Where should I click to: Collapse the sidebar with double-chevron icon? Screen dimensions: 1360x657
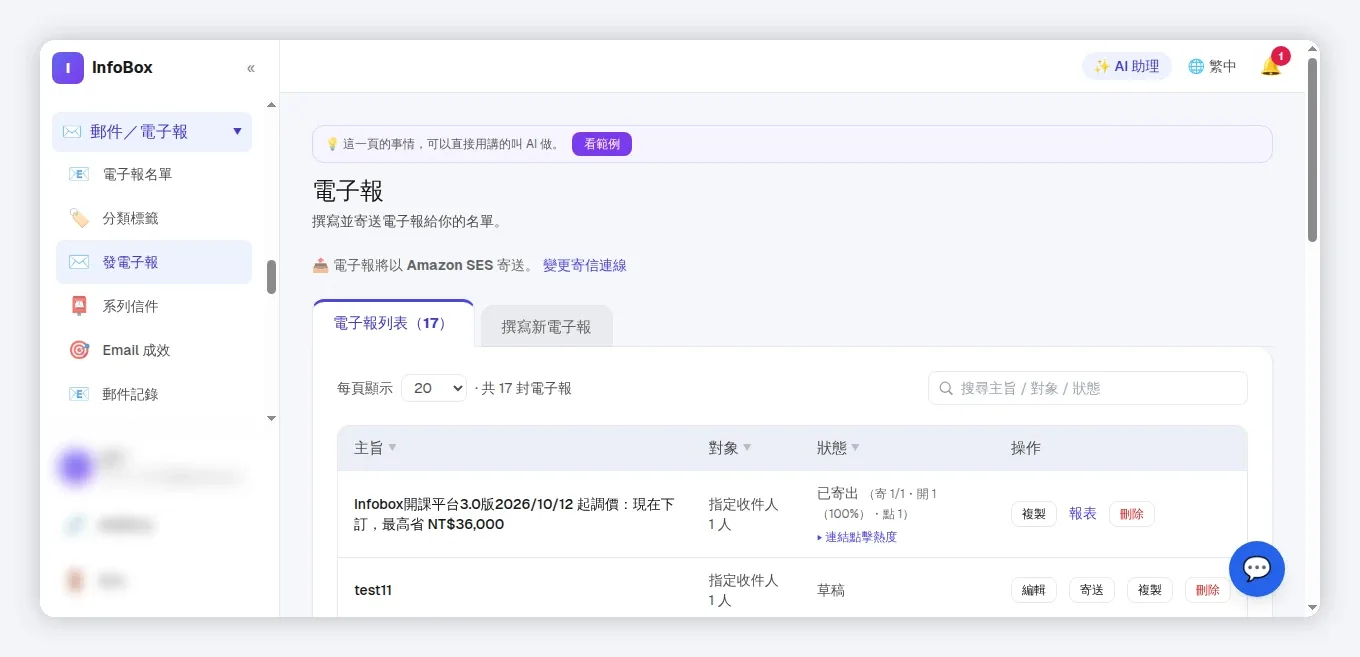tap(251, 68)
